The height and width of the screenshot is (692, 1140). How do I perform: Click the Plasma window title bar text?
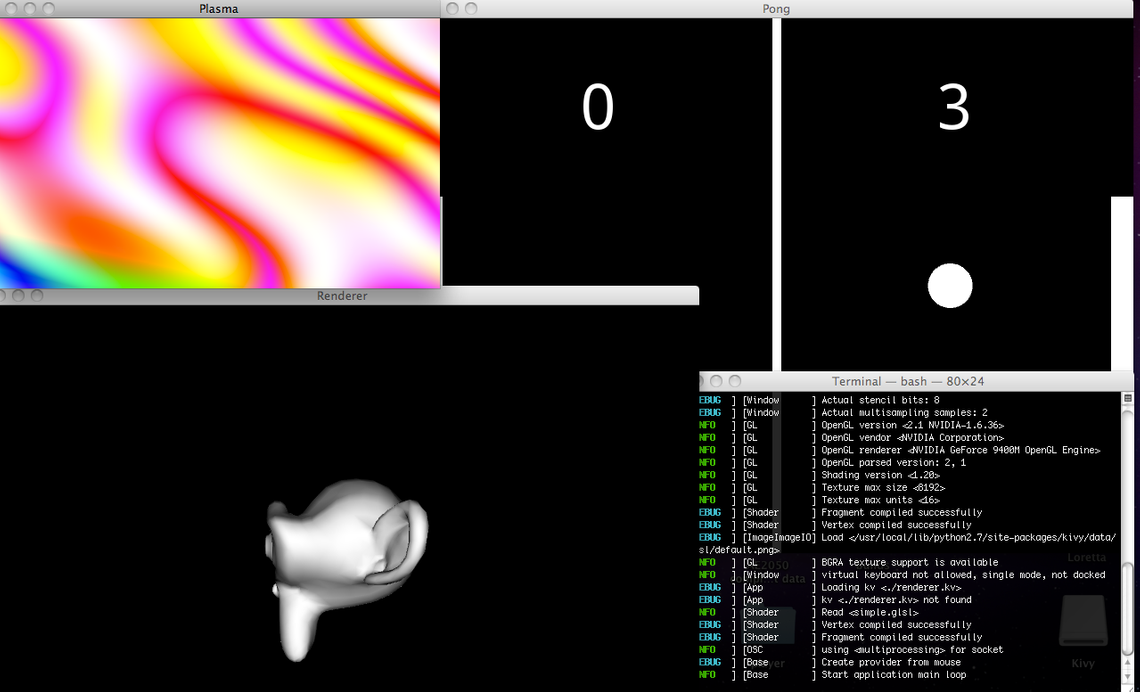coord(219,9)
